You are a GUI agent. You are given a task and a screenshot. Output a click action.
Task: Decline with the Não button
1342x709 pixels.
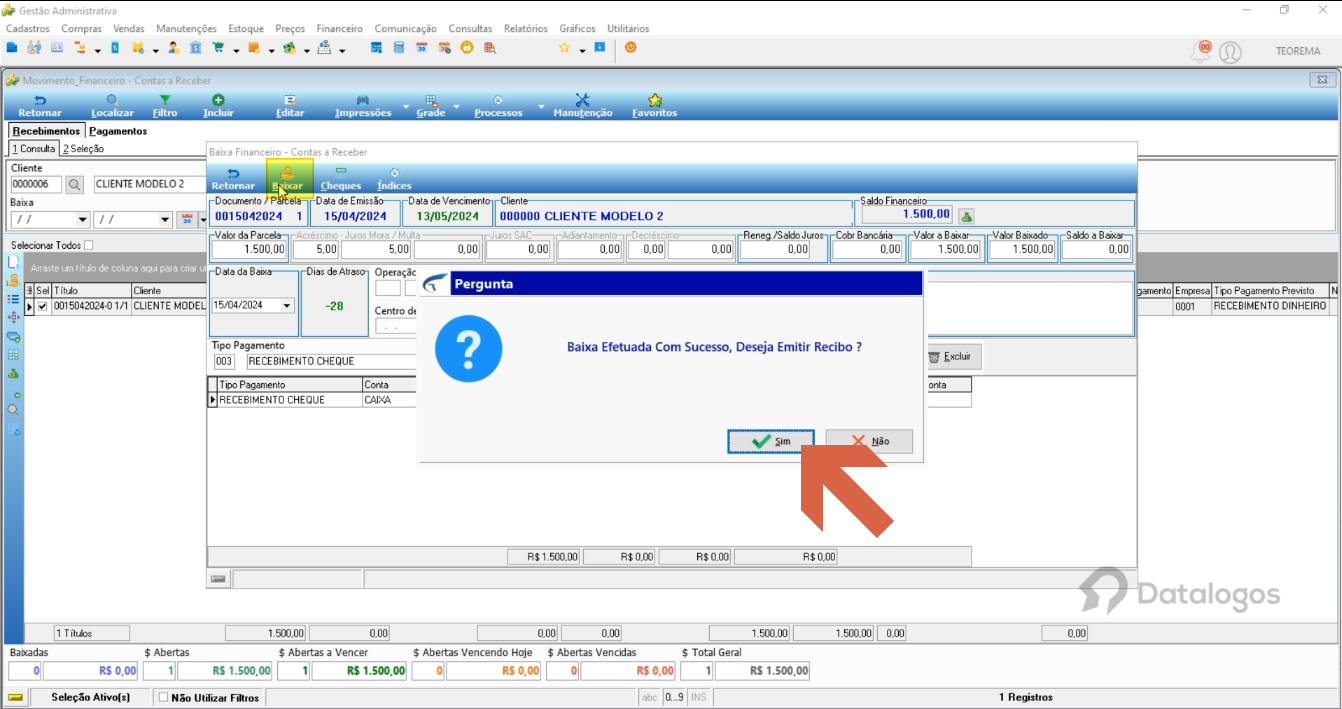pyautogui.click(x=869, y=441)
